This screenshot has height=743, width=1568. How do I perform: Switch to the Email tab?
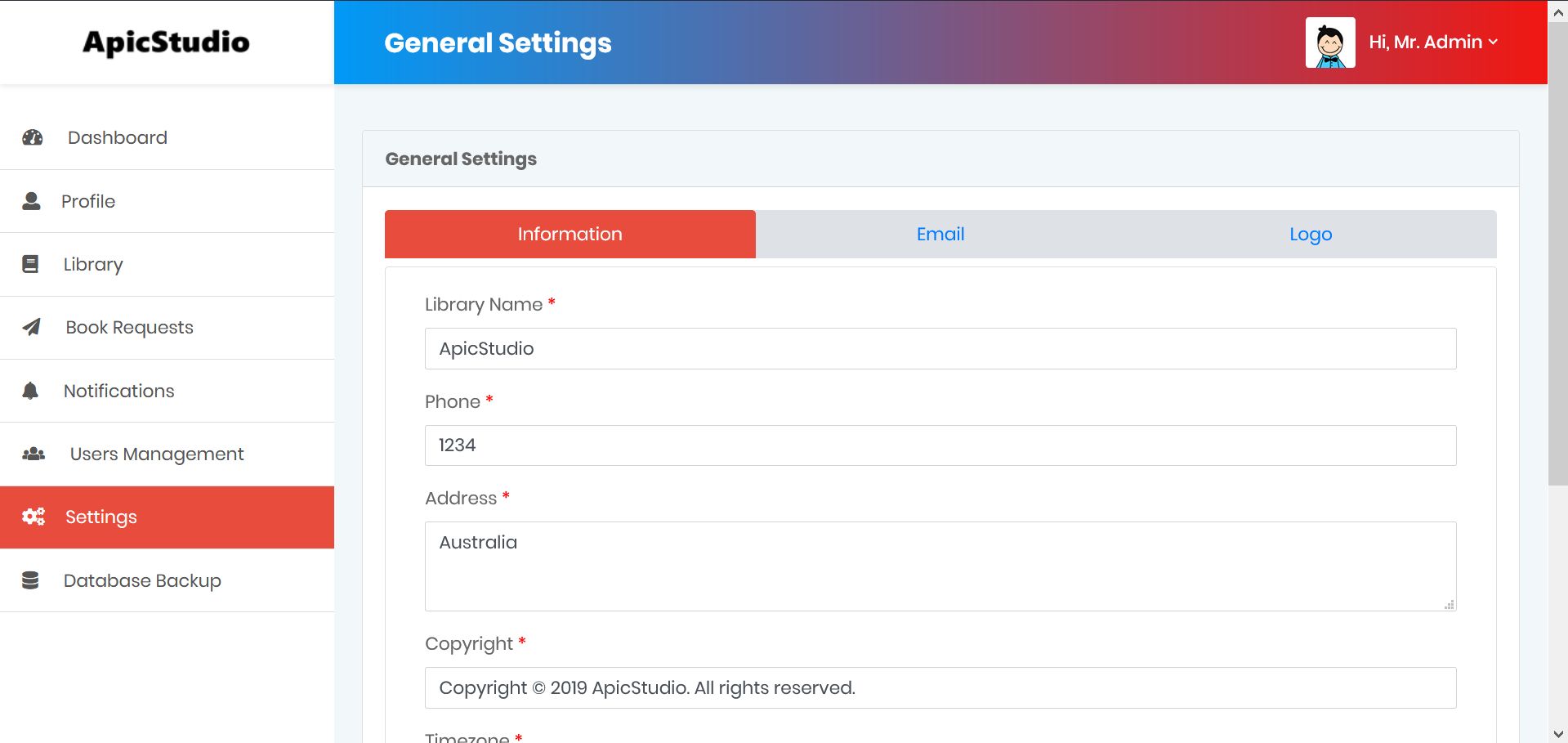click(940, 235)
